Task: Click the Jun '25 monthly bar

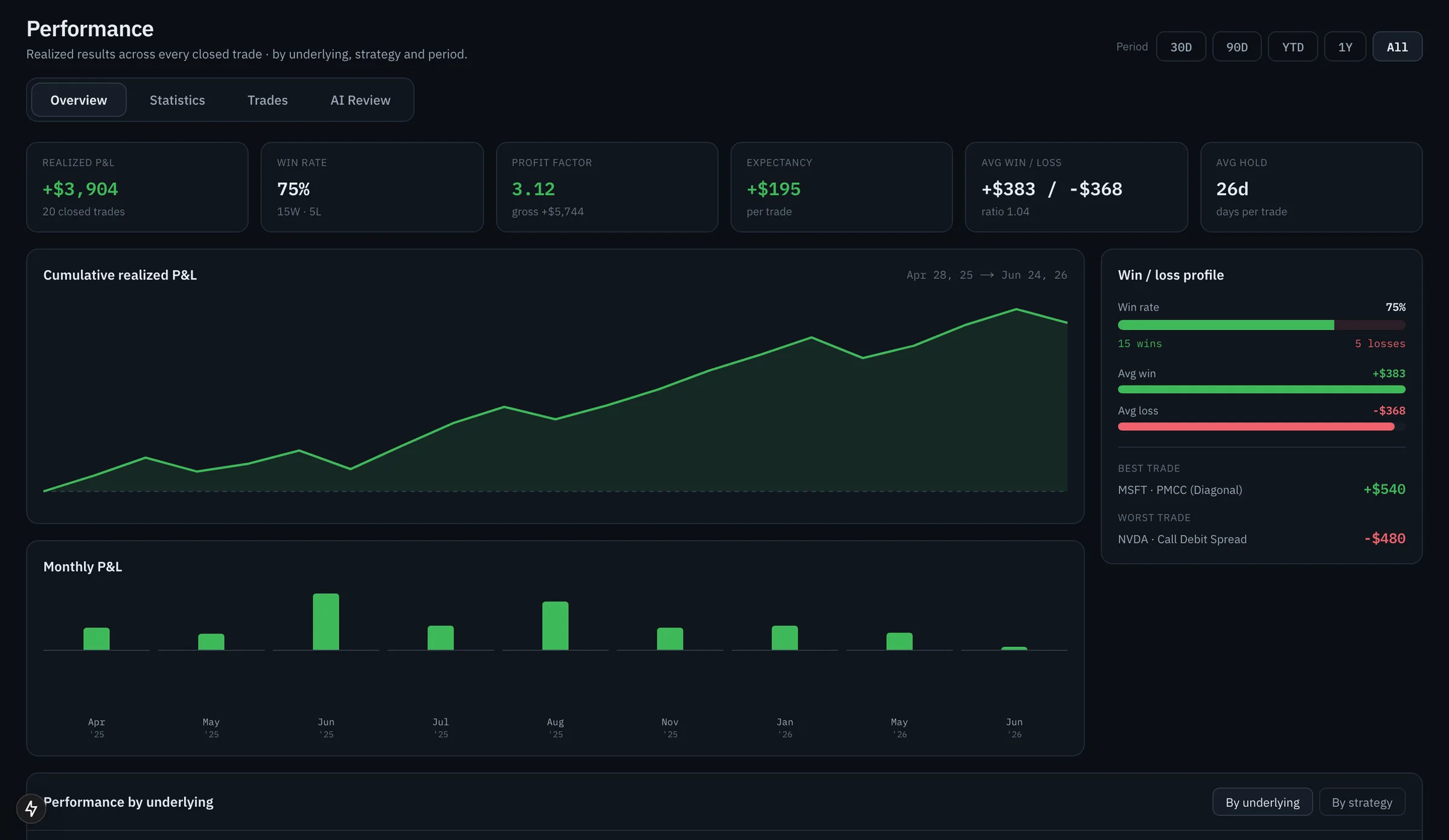Action: pos(326,622)
